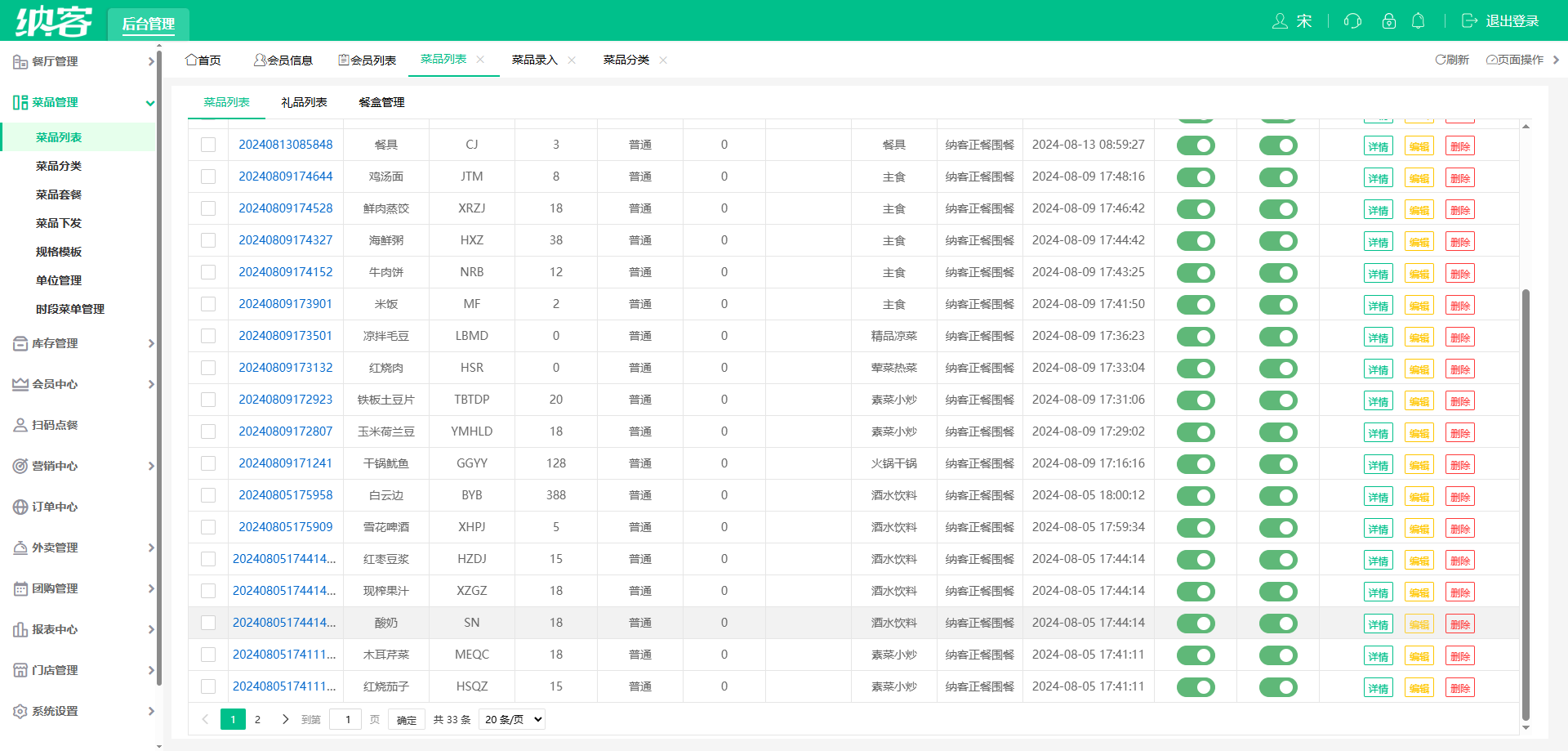This screenshot has width=1568, height=751.
Task: Open 会员信息 tab
Action: point(283,60)
